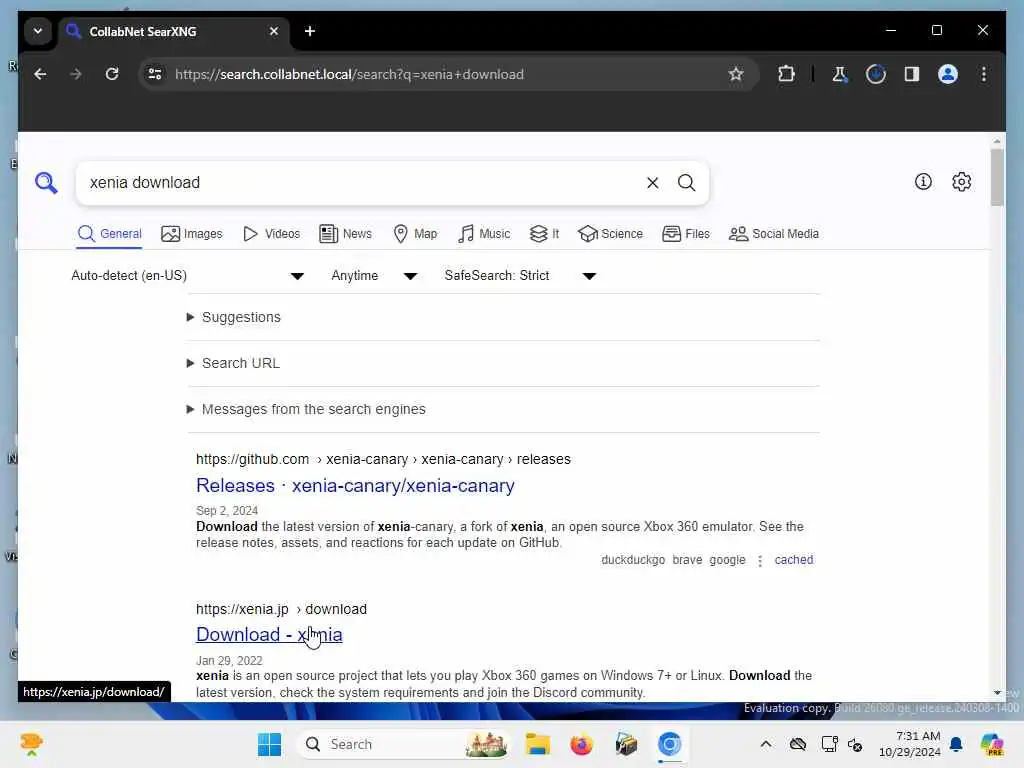Go back to the previous page
The height and width of the screenshot is (768, 1024).
pos(40,74)
